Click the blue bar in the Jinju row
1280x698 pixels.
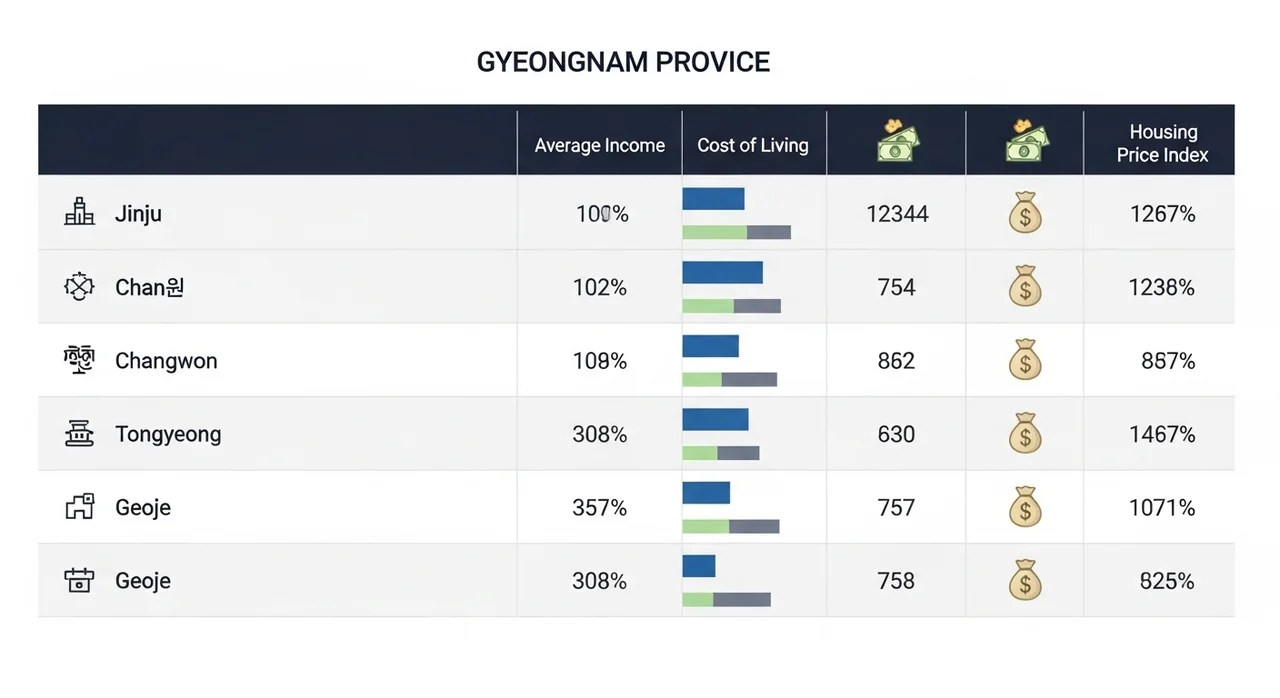point(713,199)
